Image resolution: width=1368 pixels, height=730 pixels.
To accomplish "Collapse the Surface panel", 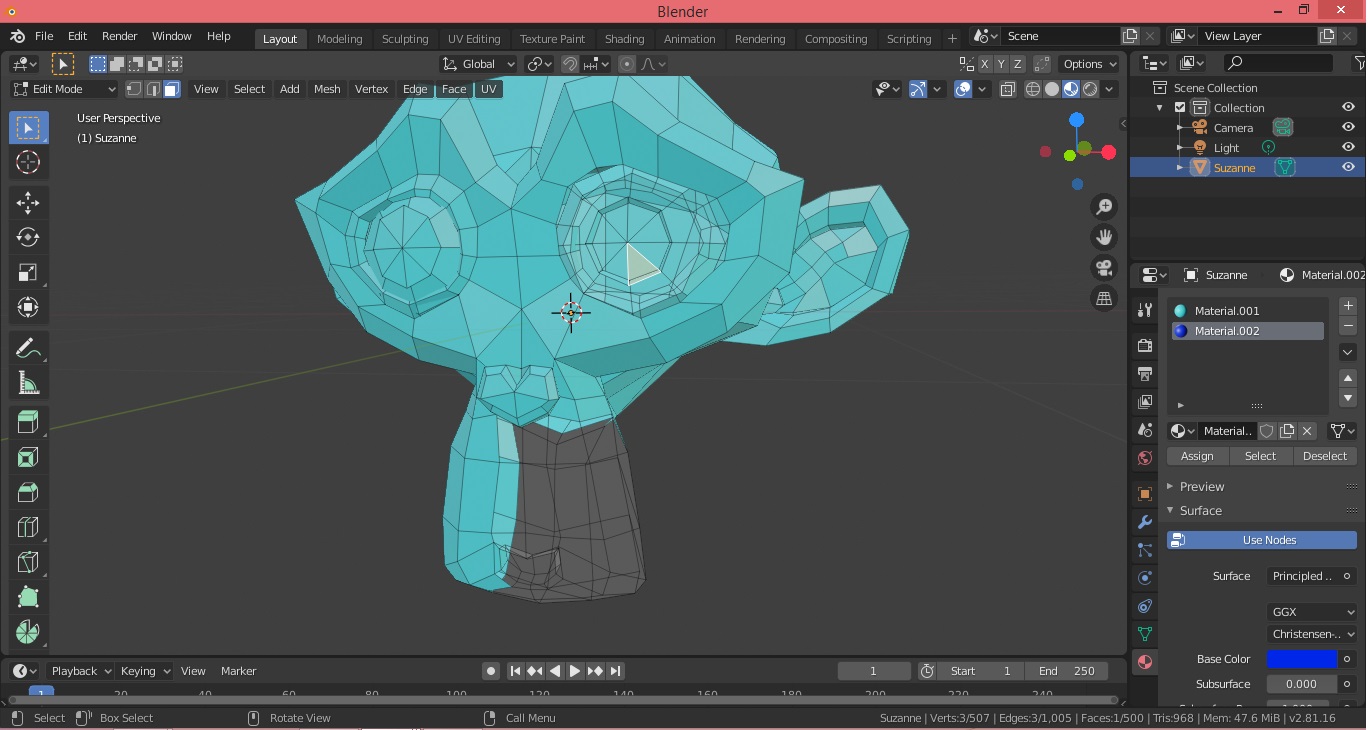I will (1200, 511).
